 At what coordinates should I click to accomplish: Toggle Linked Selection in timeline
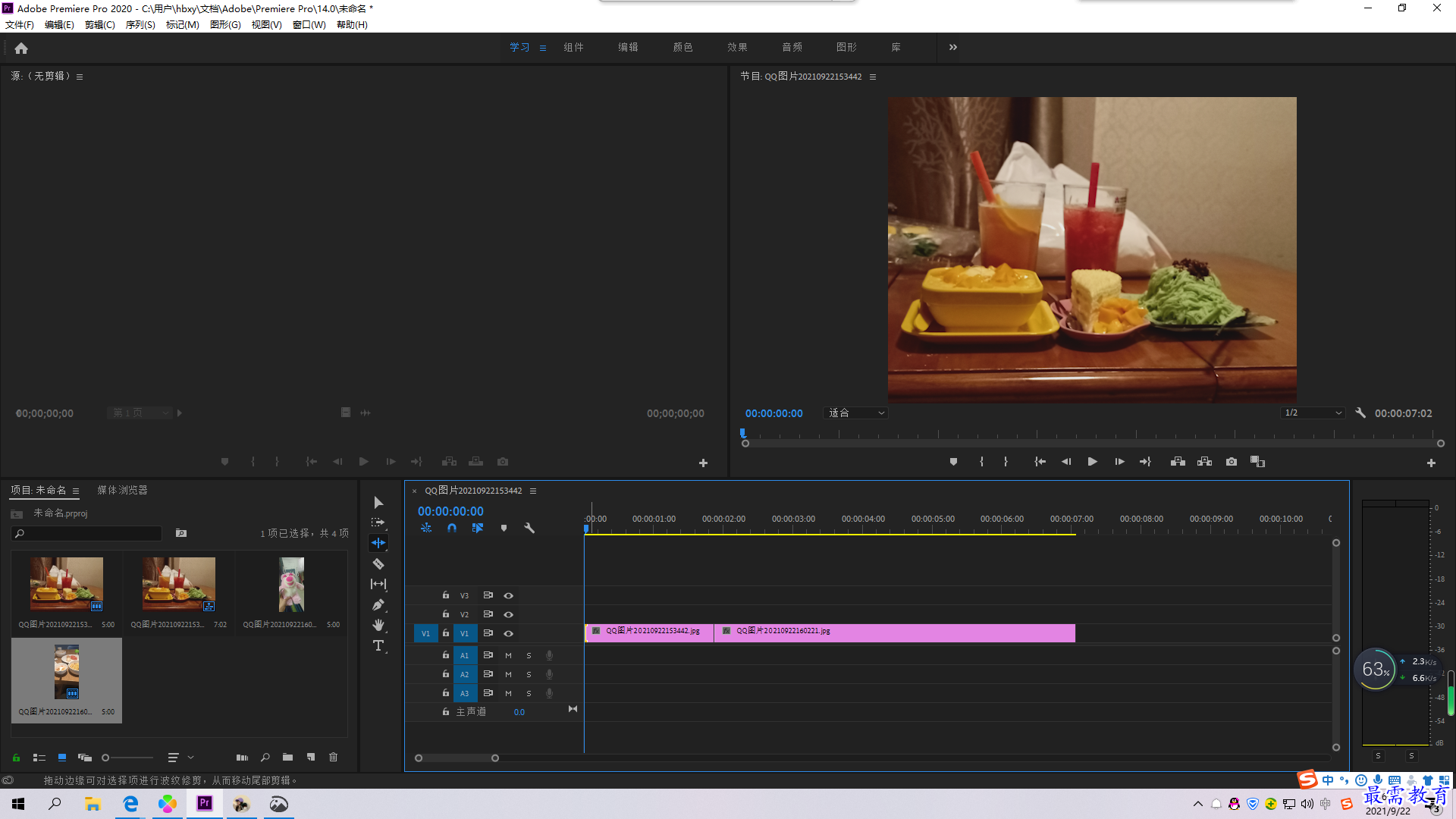point(478,528)
